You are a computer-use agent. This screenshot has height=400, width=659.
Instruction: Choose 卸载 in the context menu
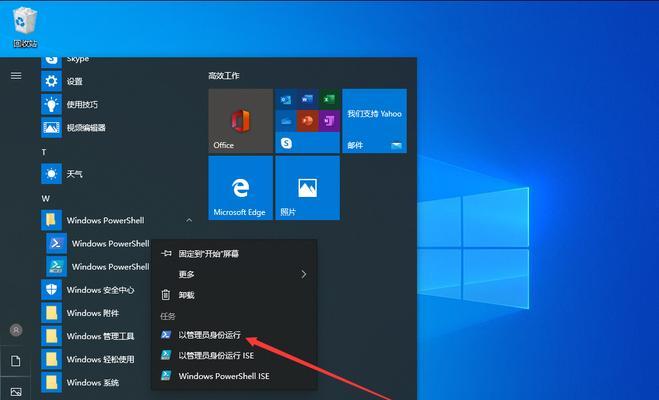[234, 295]
